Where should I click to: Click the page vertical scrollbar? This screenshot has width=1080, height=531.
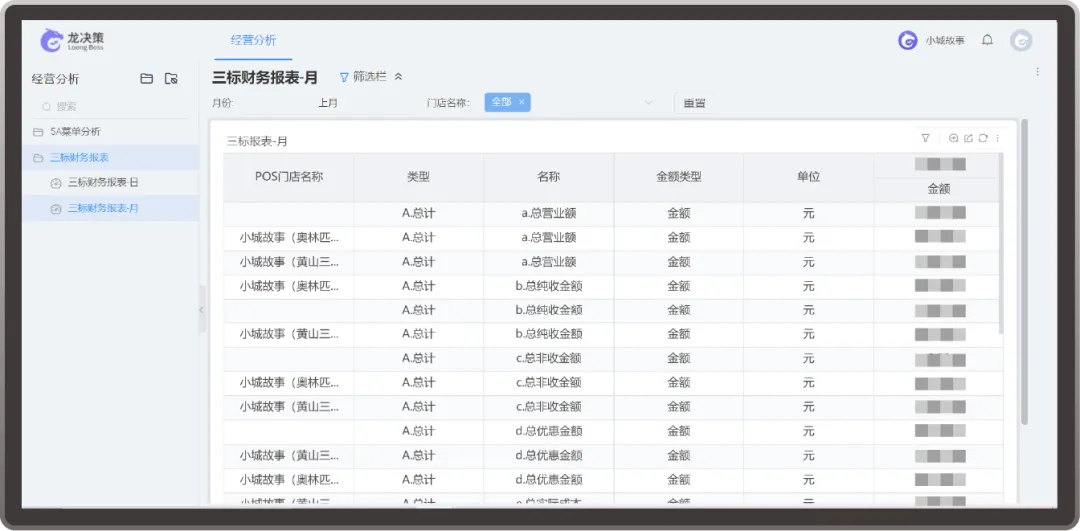coord(1024,271)
